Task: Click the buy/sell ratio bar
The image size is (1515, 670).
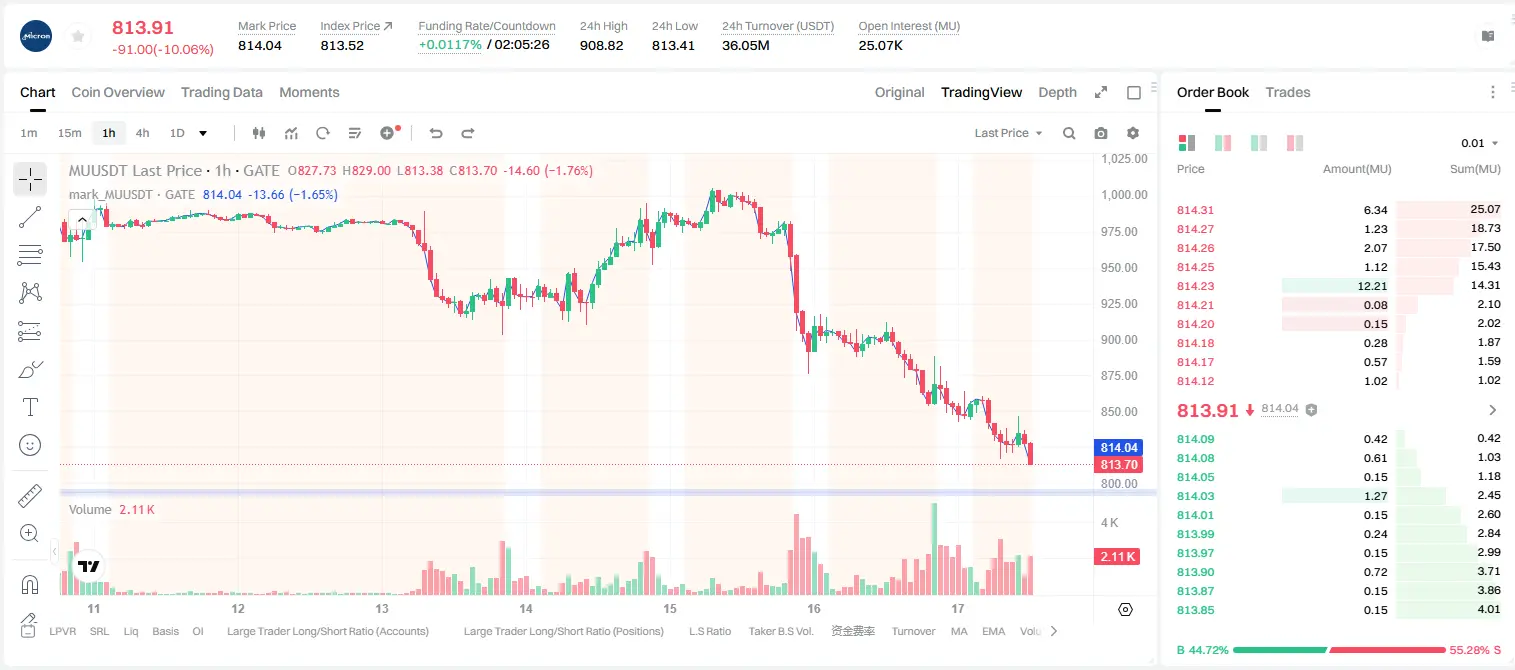Action: tap(1339, 650)
